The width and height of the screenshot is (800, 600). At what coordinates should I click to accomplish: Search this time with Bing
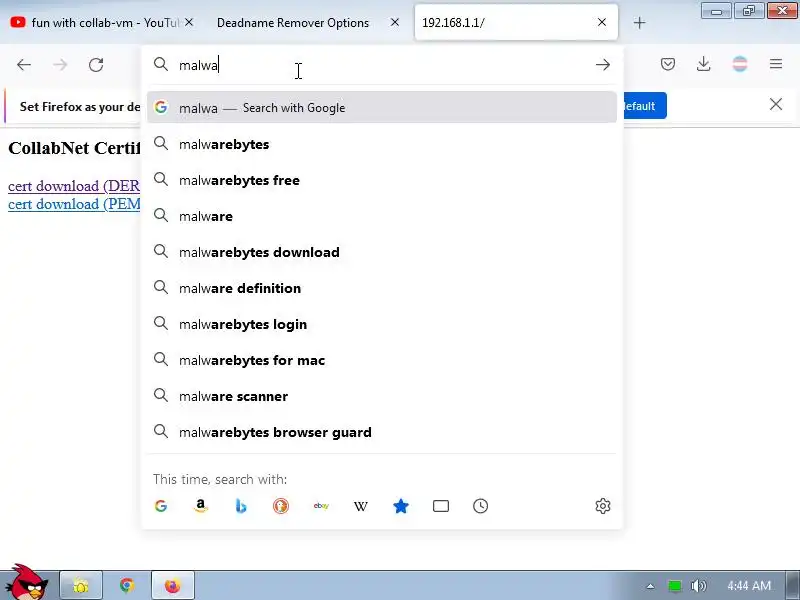(241, 506)
